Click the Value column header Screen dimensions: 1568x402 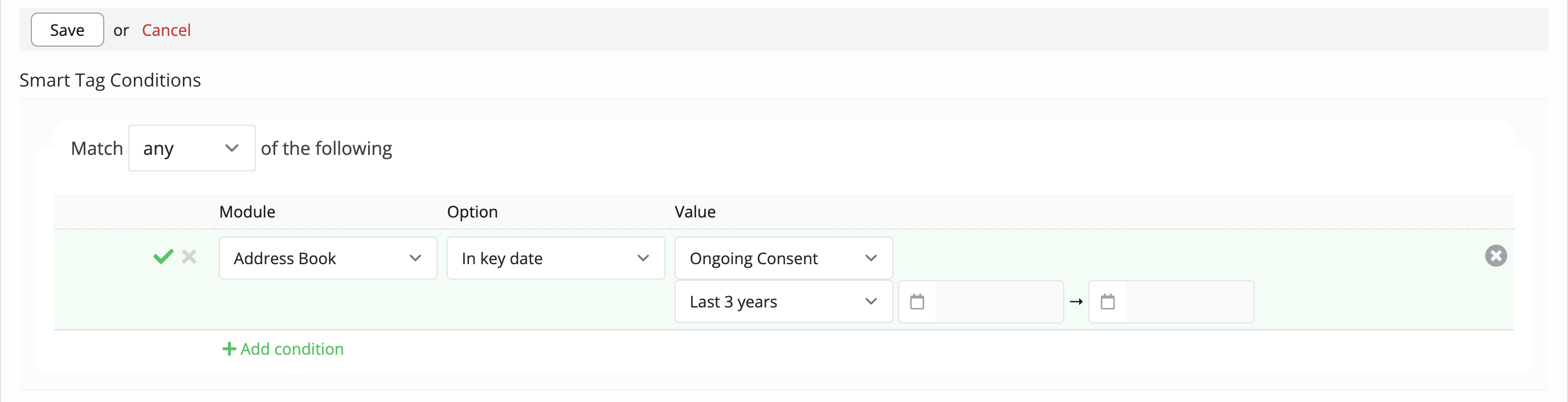point(695,212)
